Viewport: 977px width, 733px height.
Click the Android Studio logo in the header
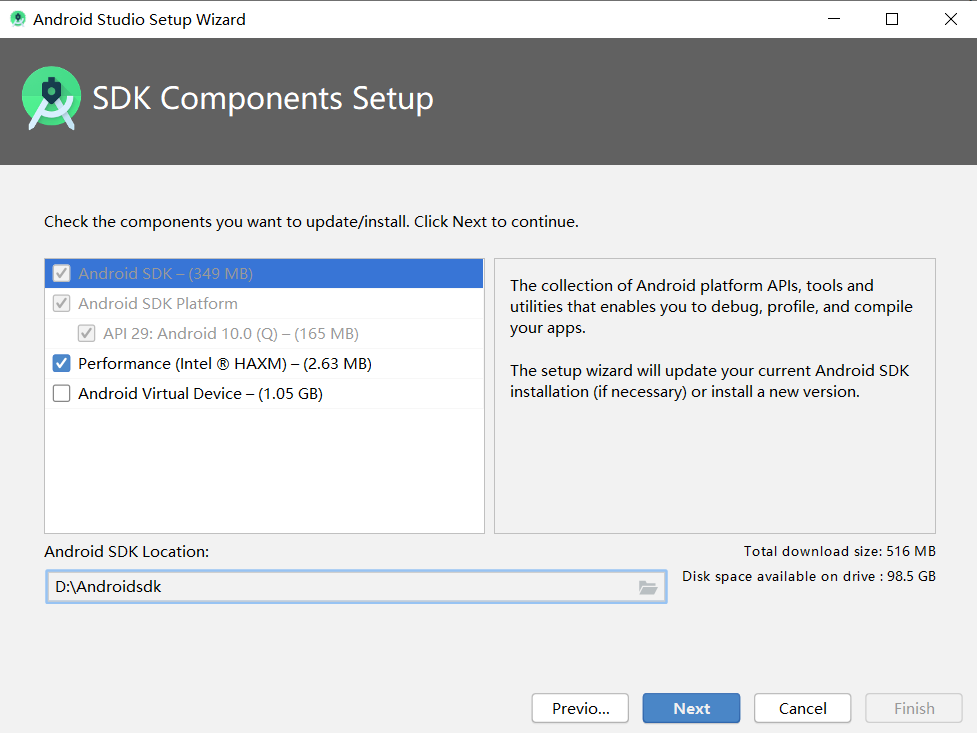[52, 98]
